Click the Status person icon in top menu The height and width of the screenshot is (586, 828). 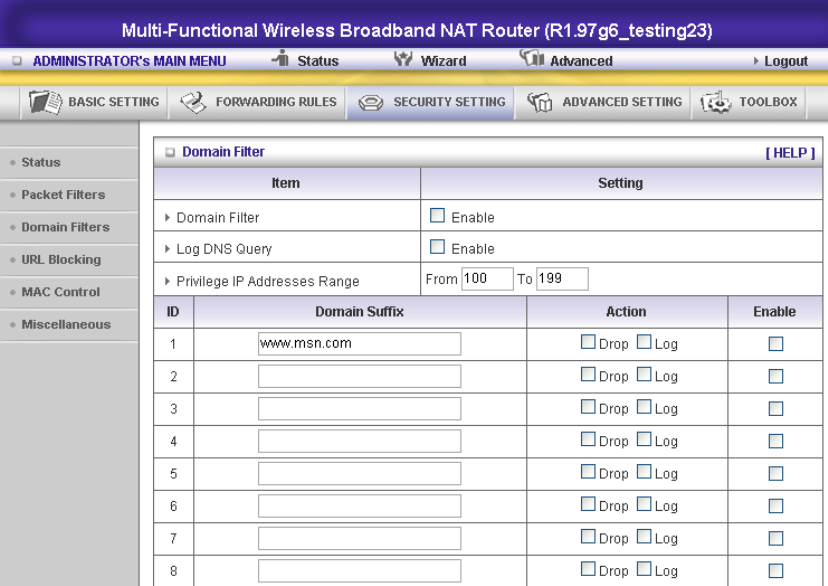[282, 60]
